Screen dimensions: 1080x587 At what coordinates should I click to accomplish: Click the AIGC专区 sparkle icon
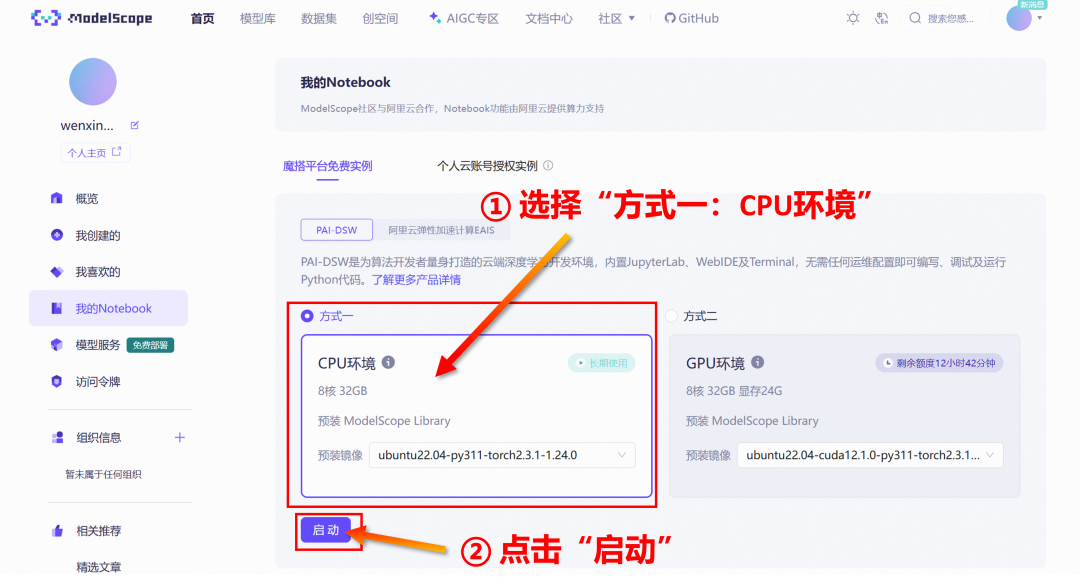pyautogui.click(x=435, y=17)
